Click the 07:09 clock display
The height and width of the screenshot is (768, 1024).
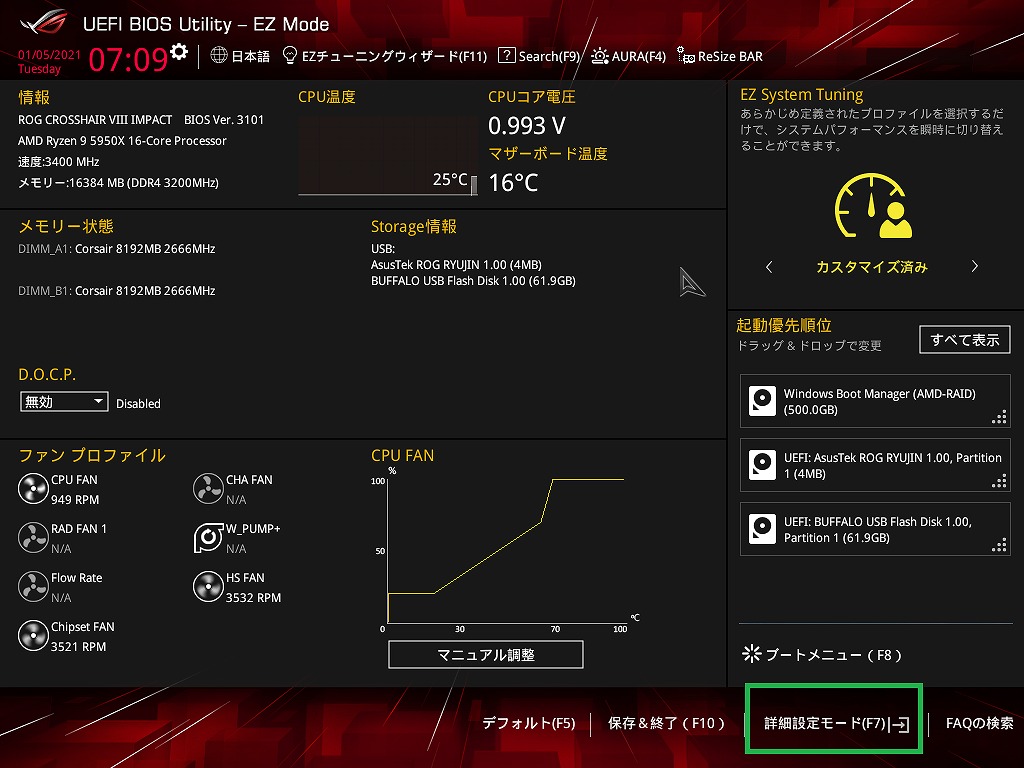(128, 59)
